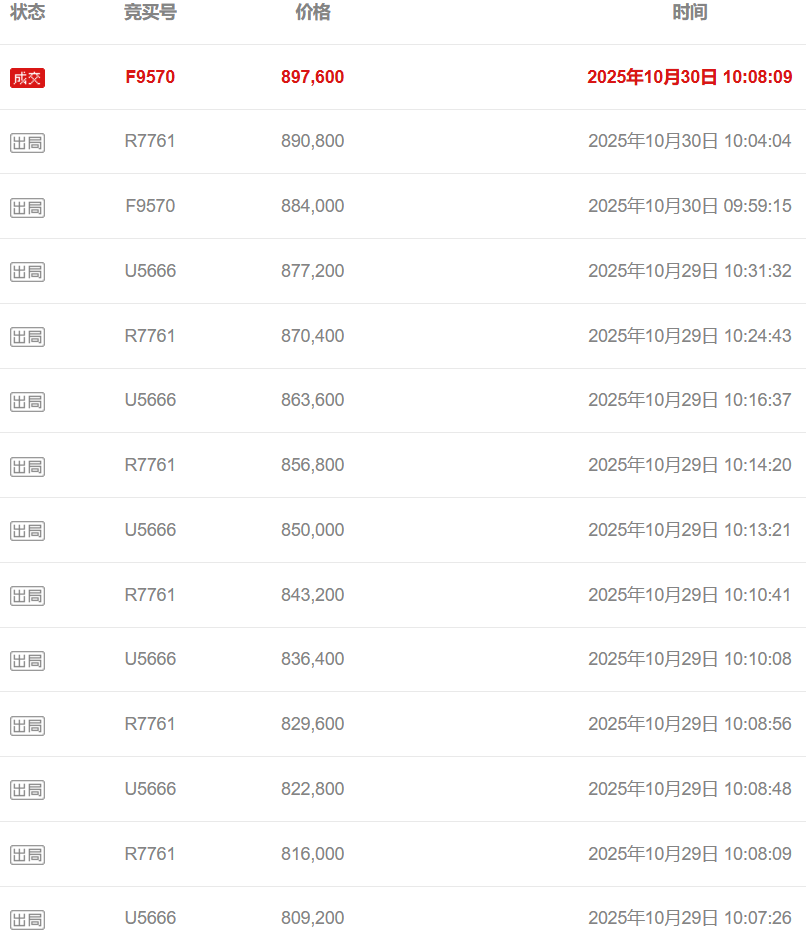Screen dimensions: 806x943
Task: Click the 出局 badge for bid 809,200
Action: [x=27, y=920]
